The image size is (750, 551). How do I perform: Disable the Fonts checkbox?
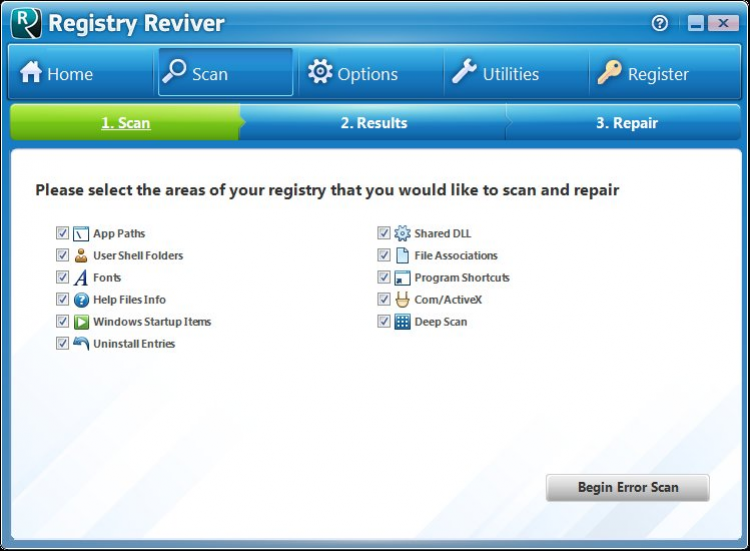pyautogui.click(x=62, y=277)
